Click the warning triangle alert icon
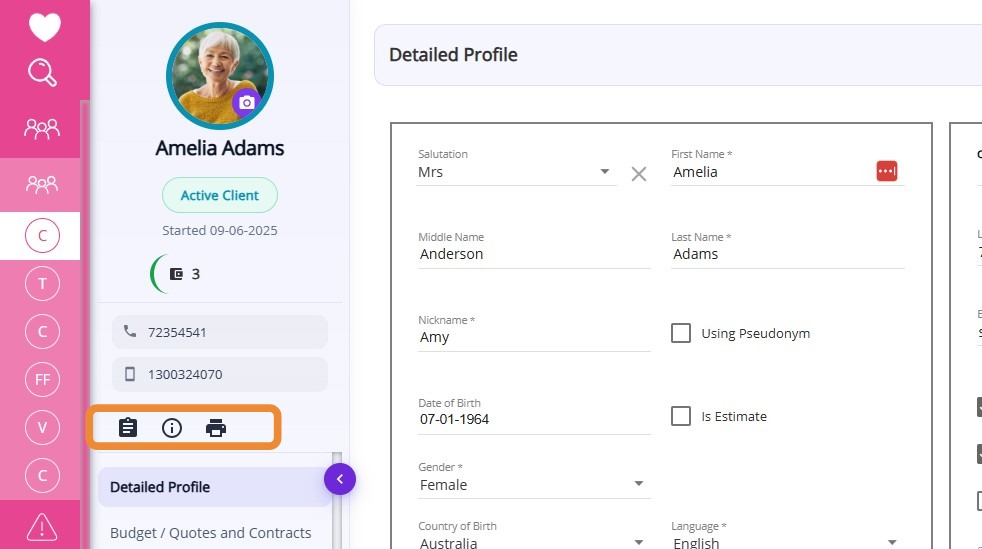The width and height of the screenshot is (982, 549). pyautogui.click(x=42, y=525)
